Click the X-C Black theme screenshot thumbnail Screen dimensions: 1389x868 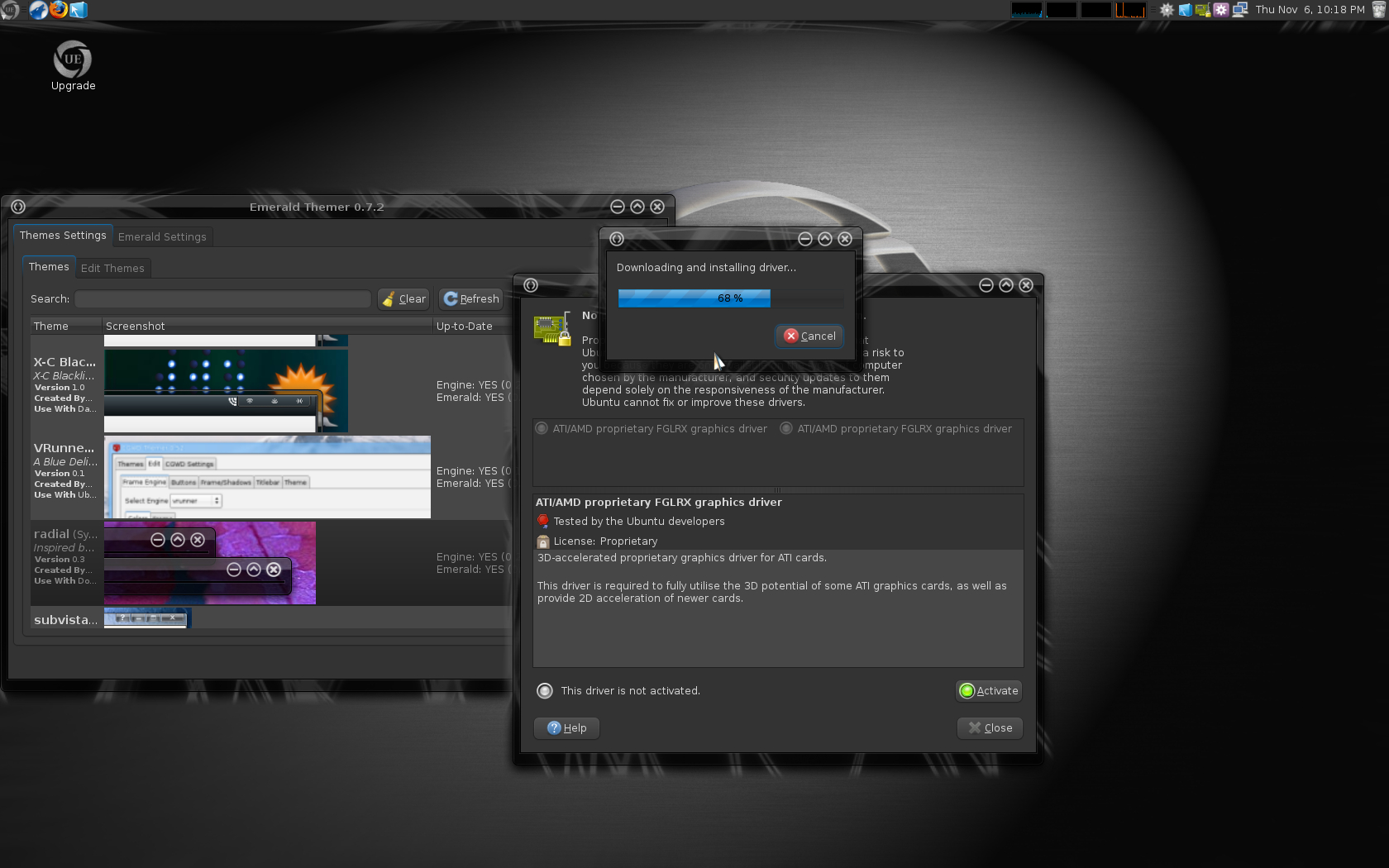(x=226, y=390)
